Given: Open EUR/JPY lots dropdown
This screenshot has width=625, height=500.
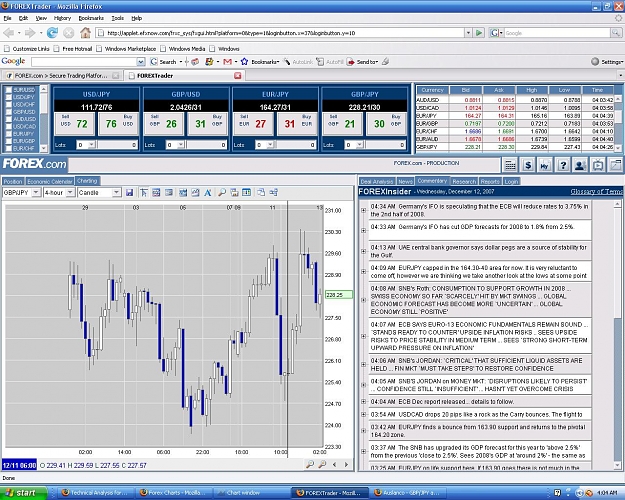Looking at the screenshot, I should coord(270,145).
